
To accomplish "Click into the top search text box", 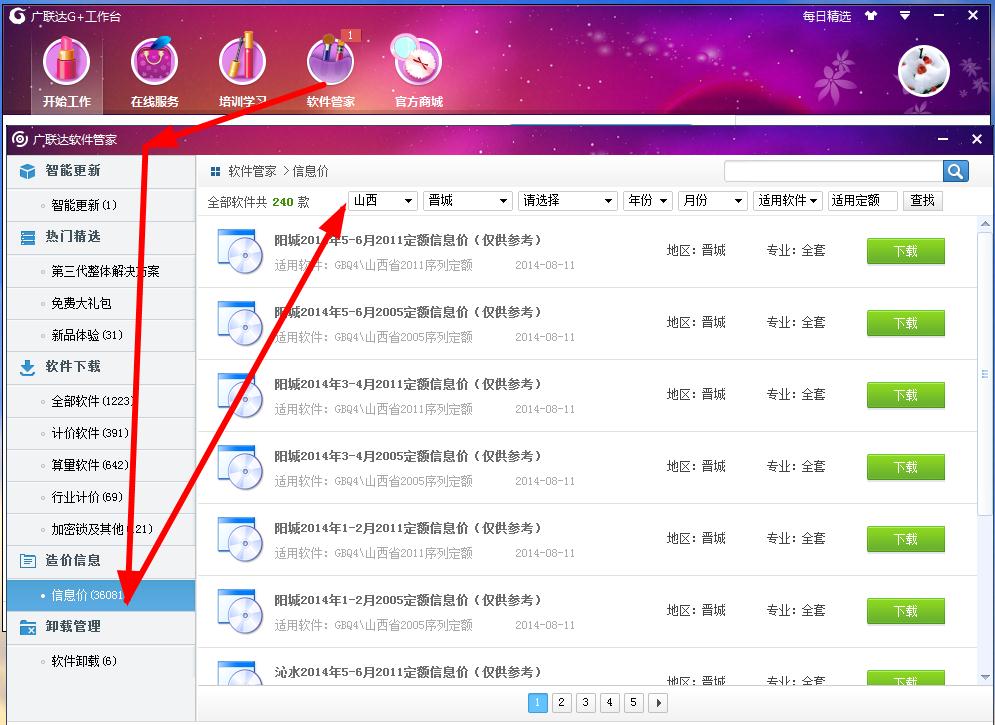I will coord(834,171).
